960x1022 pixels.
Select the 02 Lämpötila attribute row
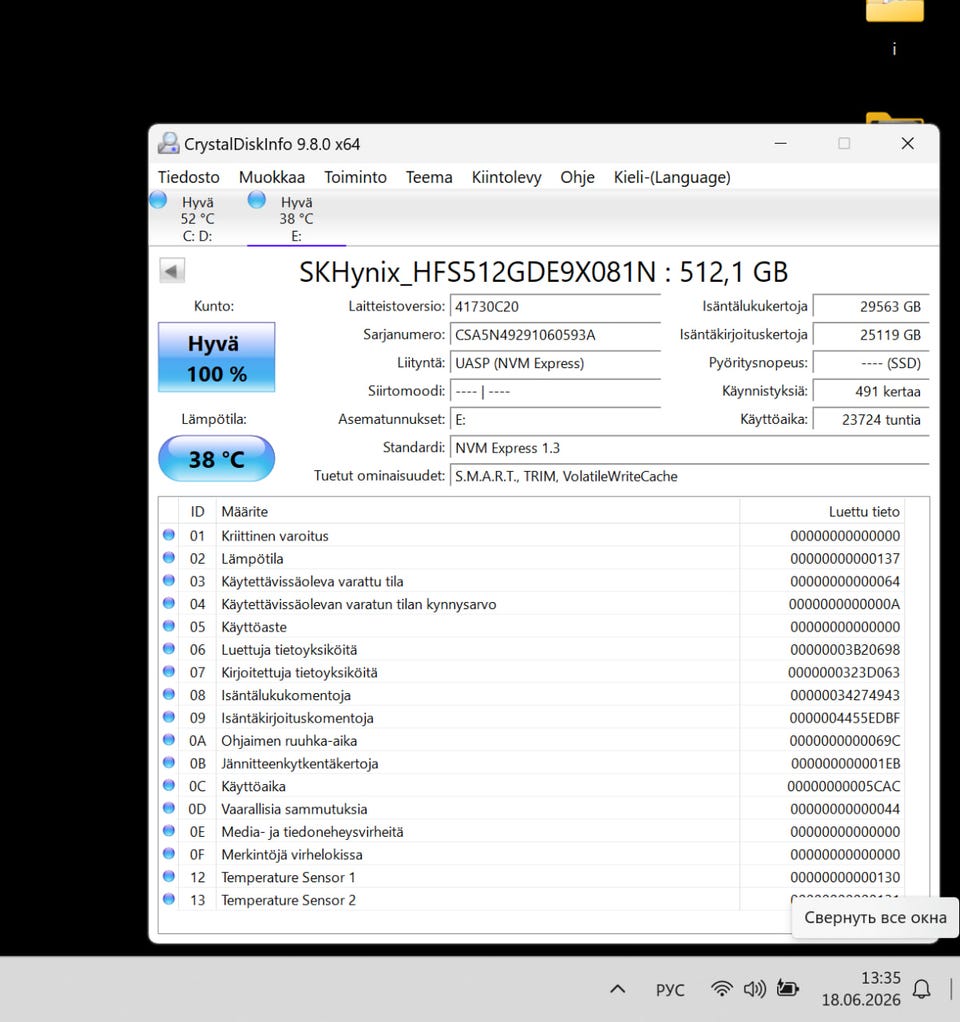[532, 559]
